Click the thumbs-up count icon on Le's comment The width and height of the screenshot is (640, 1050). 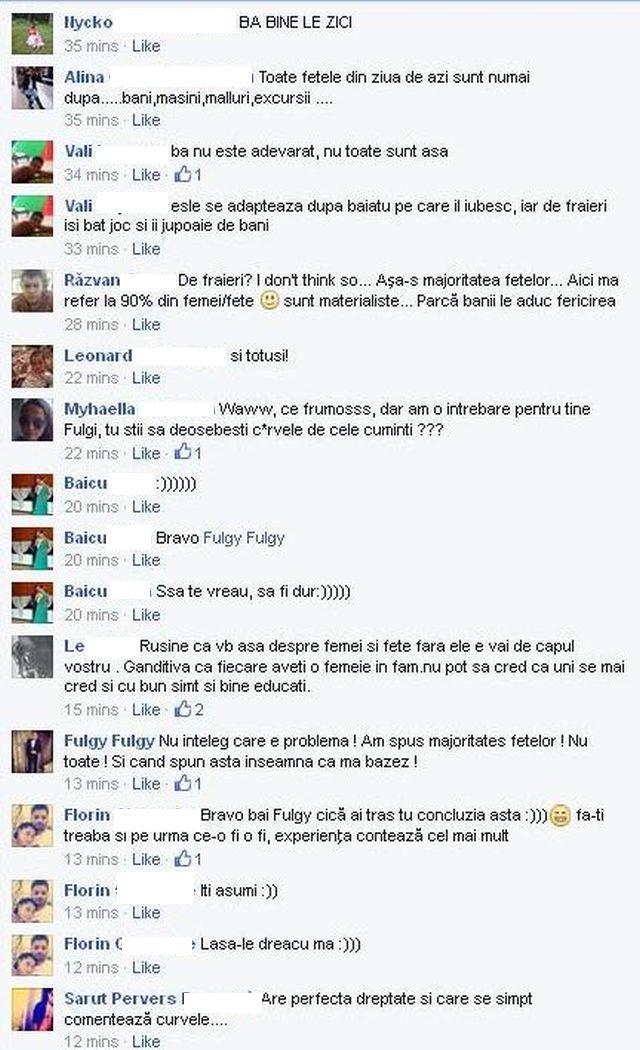[x=183, y=708]
